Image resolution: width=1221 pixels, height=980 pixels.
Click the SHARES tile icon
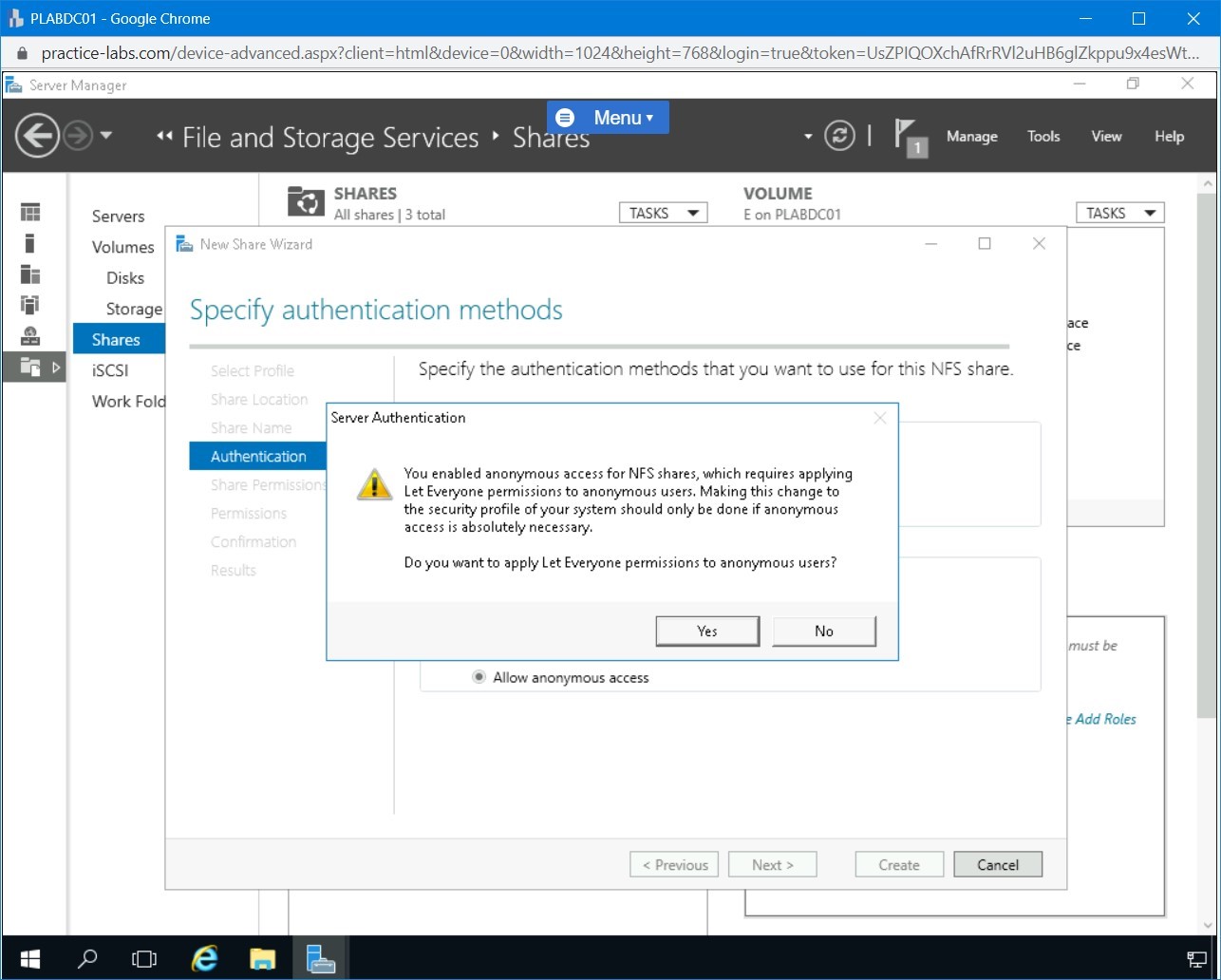click(x=306, y=201)
